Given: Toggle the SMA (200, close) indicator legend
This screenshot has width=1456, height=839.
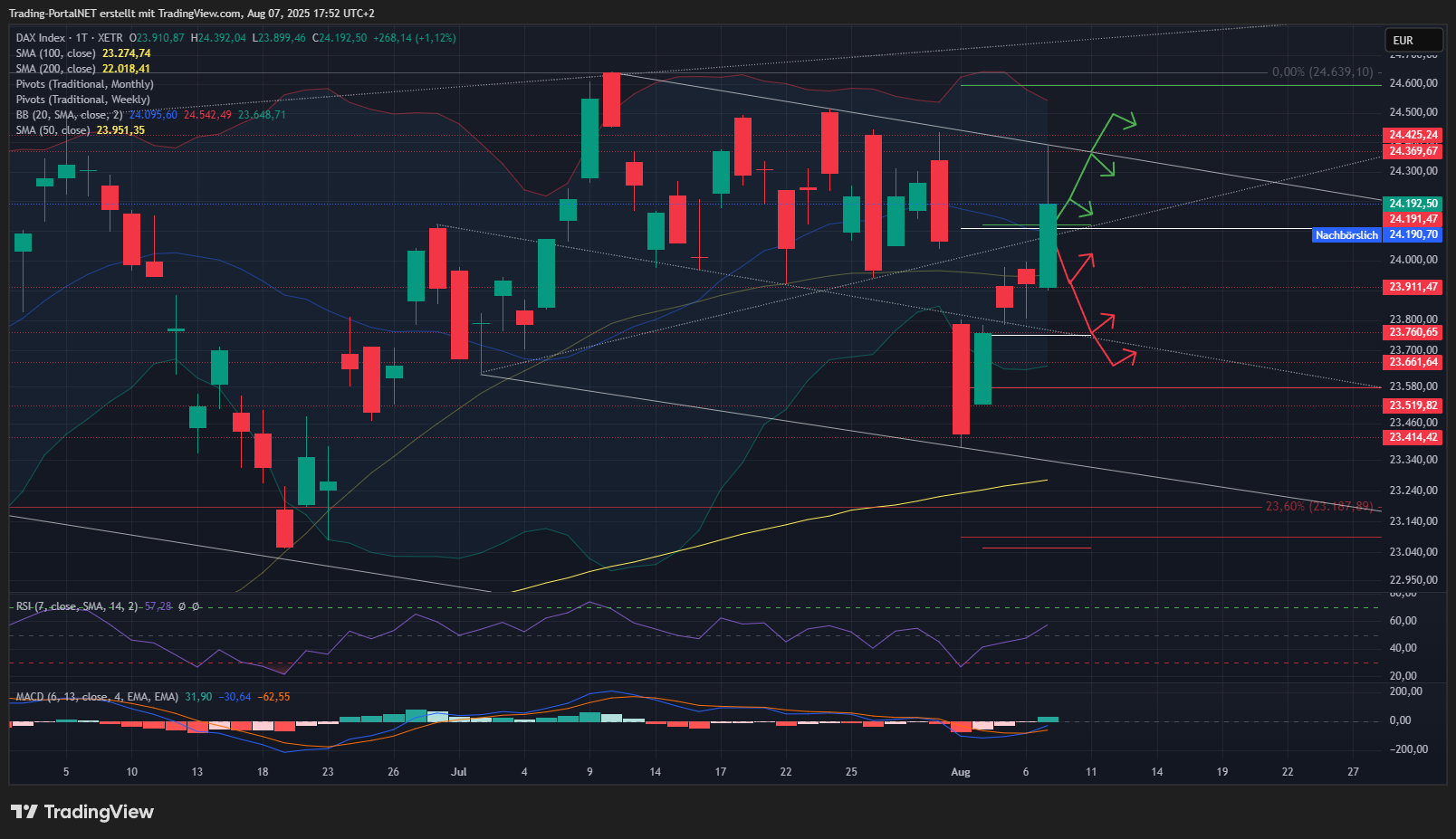Looking at the screenshot, I should tap(56, 69).
